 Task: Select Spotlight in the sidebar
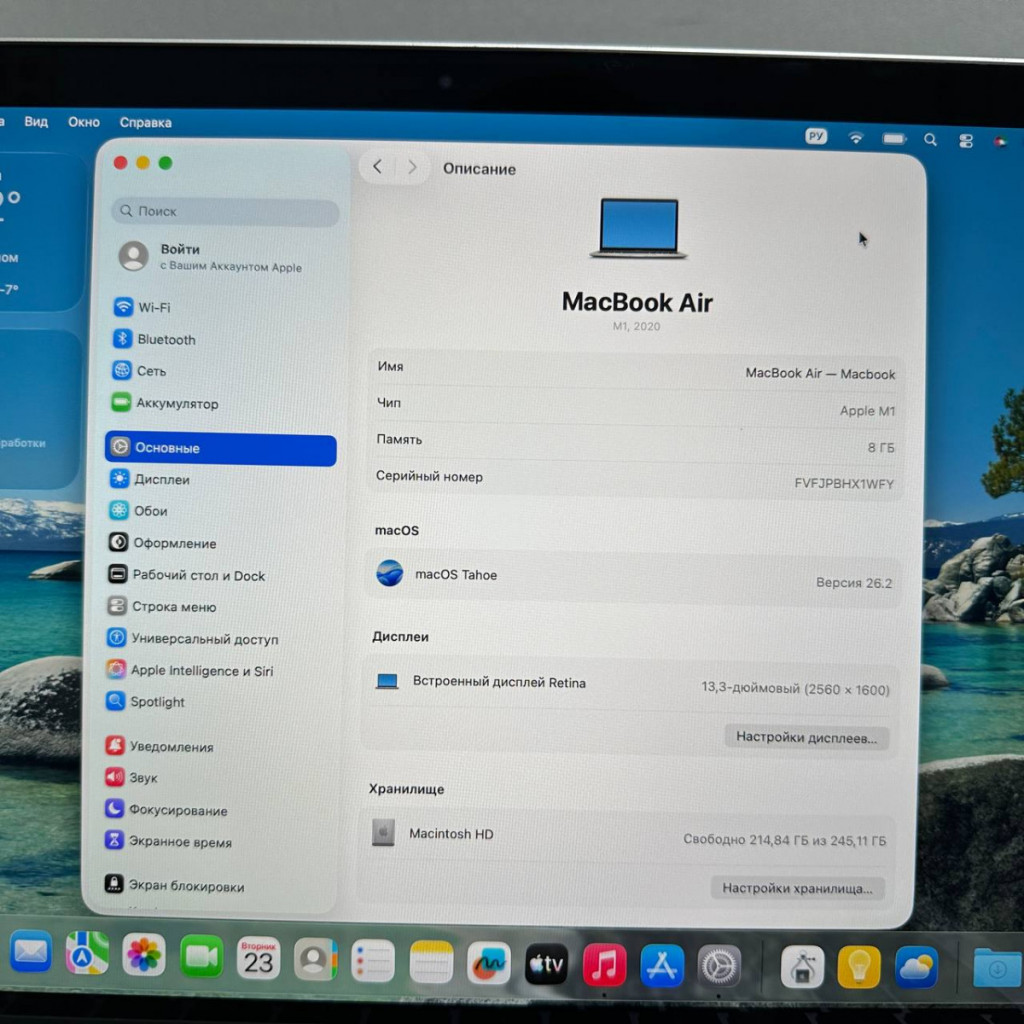[157, 702]
